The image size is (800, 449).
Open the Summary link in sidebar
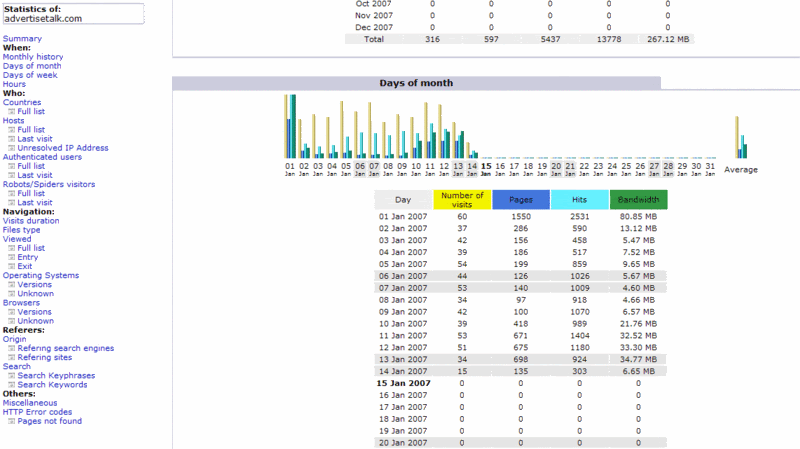point(22,39)
